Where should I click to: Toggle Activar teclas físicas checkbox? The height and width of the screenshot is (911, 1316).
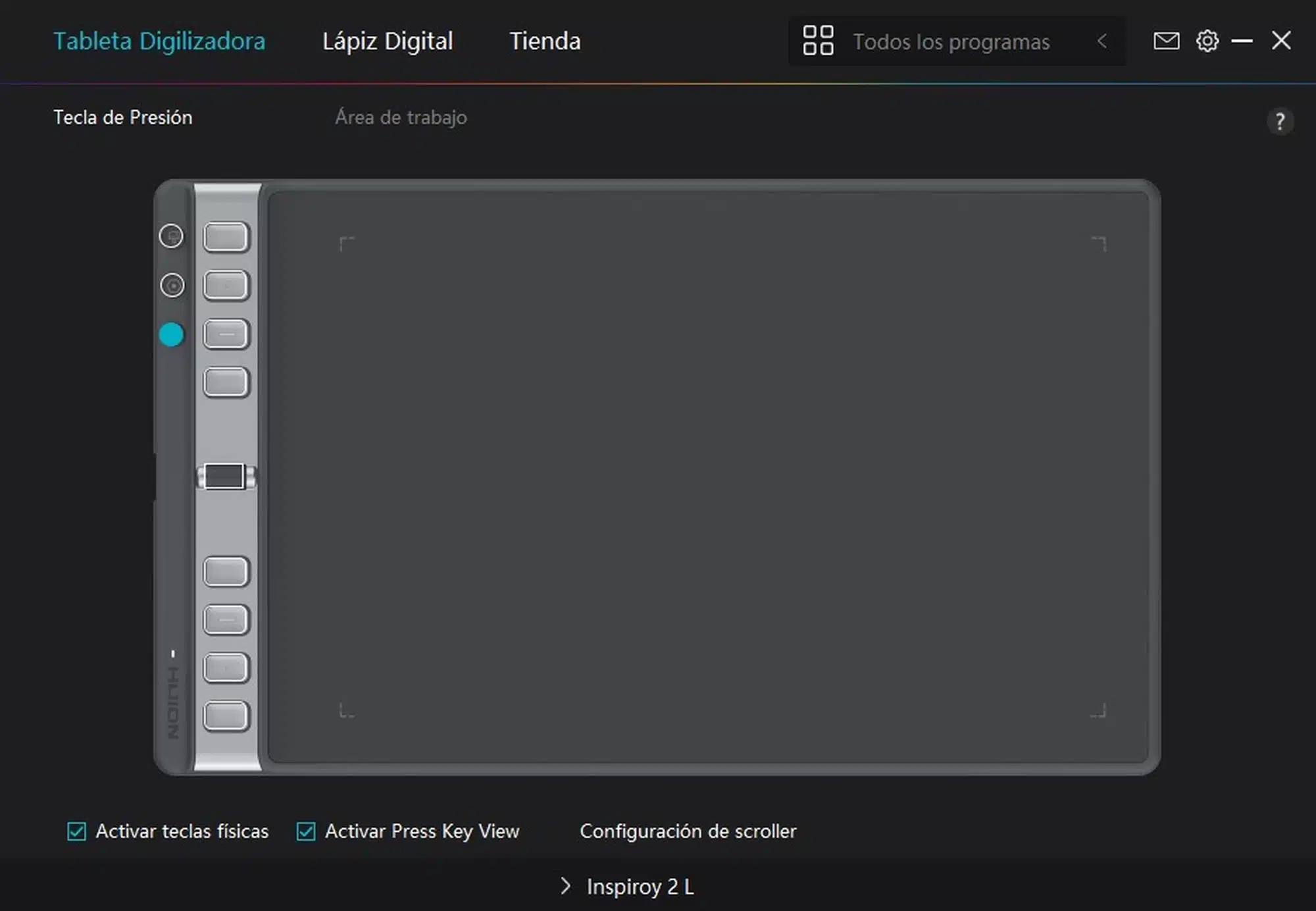point(76,831)
